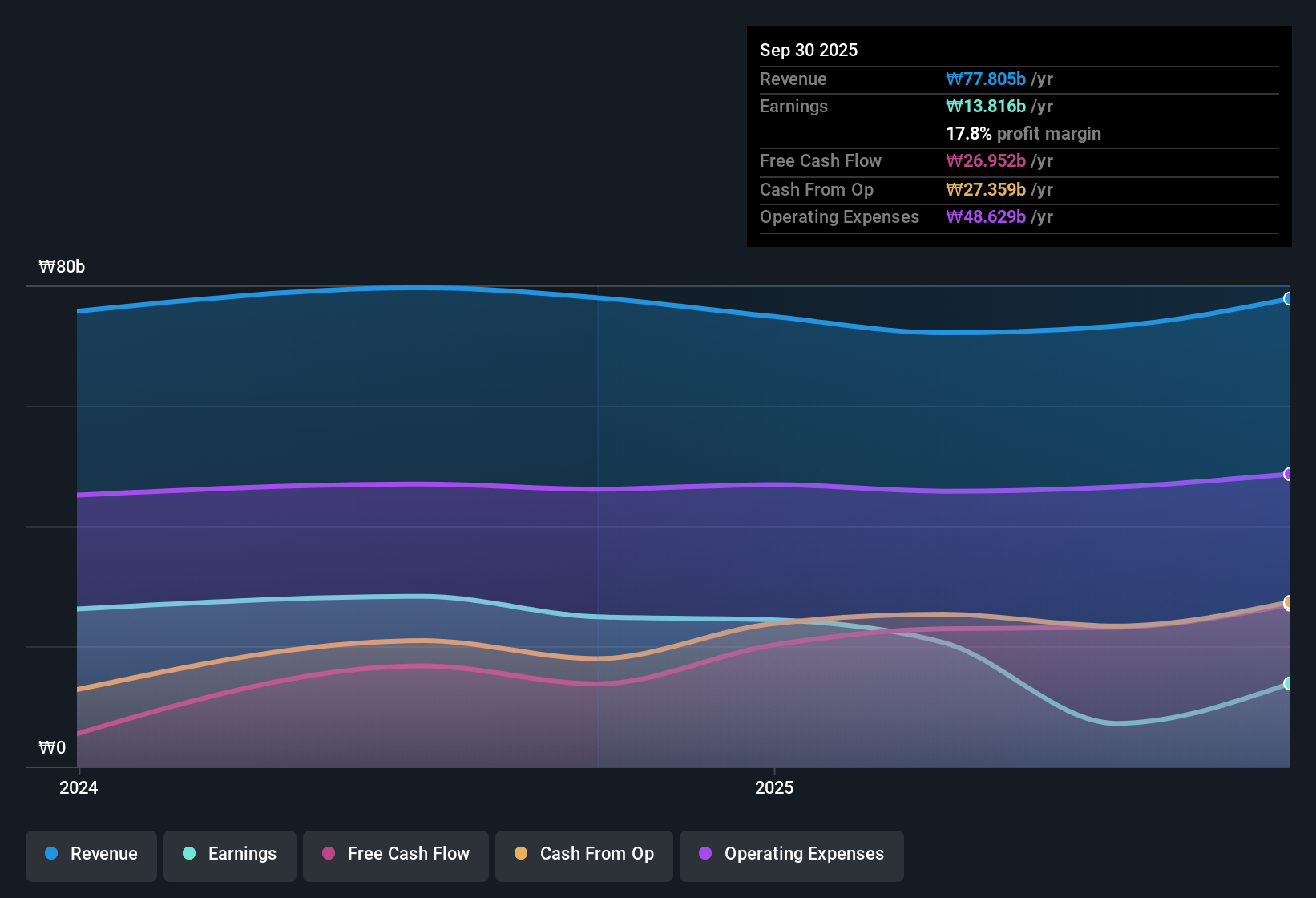Toggle the Revenue series visibility
The width and height of the screenshot is (1316, 898).
click(91, 856)
